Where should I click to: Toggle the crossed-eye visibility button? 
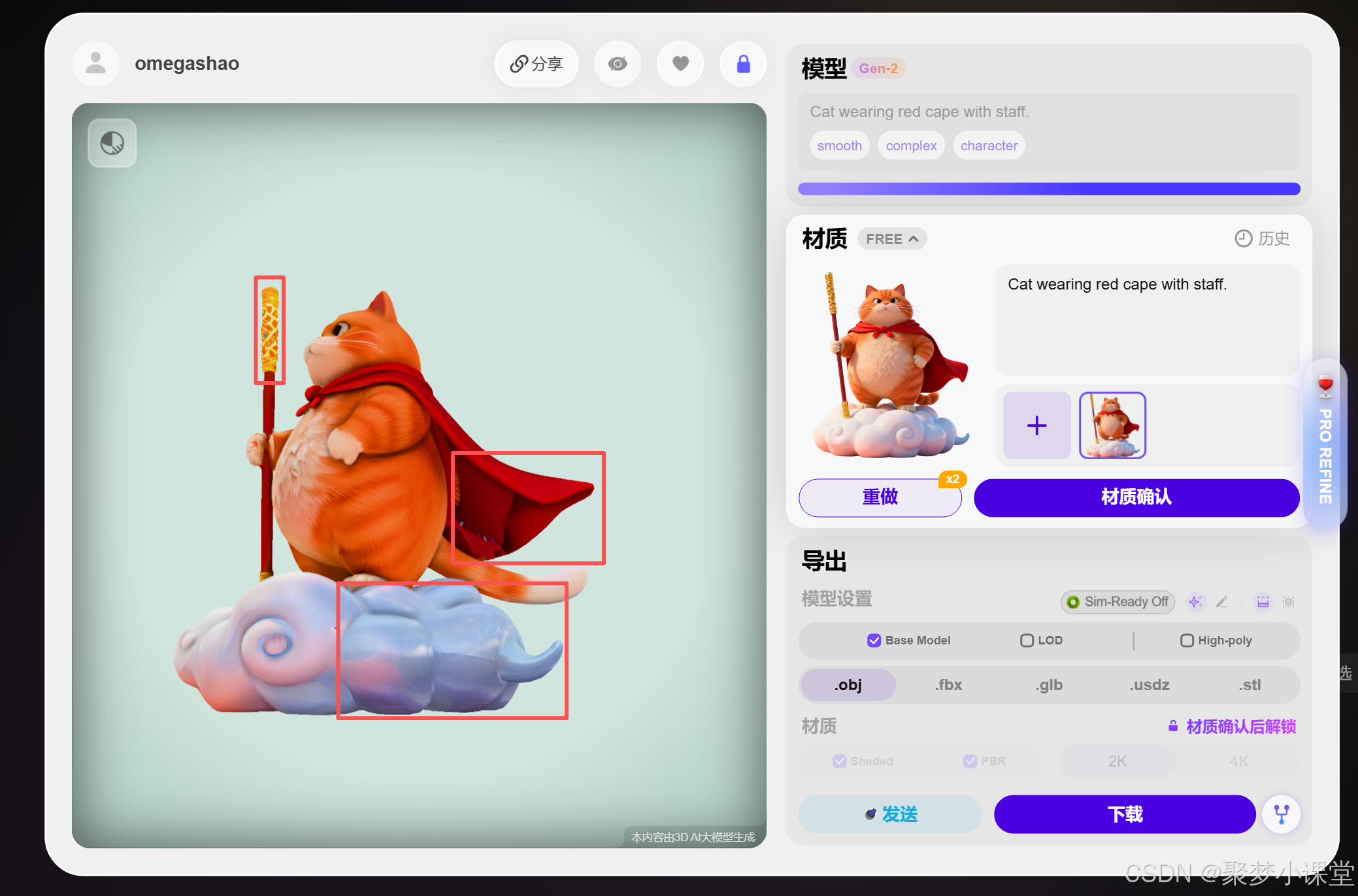pos(617,64)
